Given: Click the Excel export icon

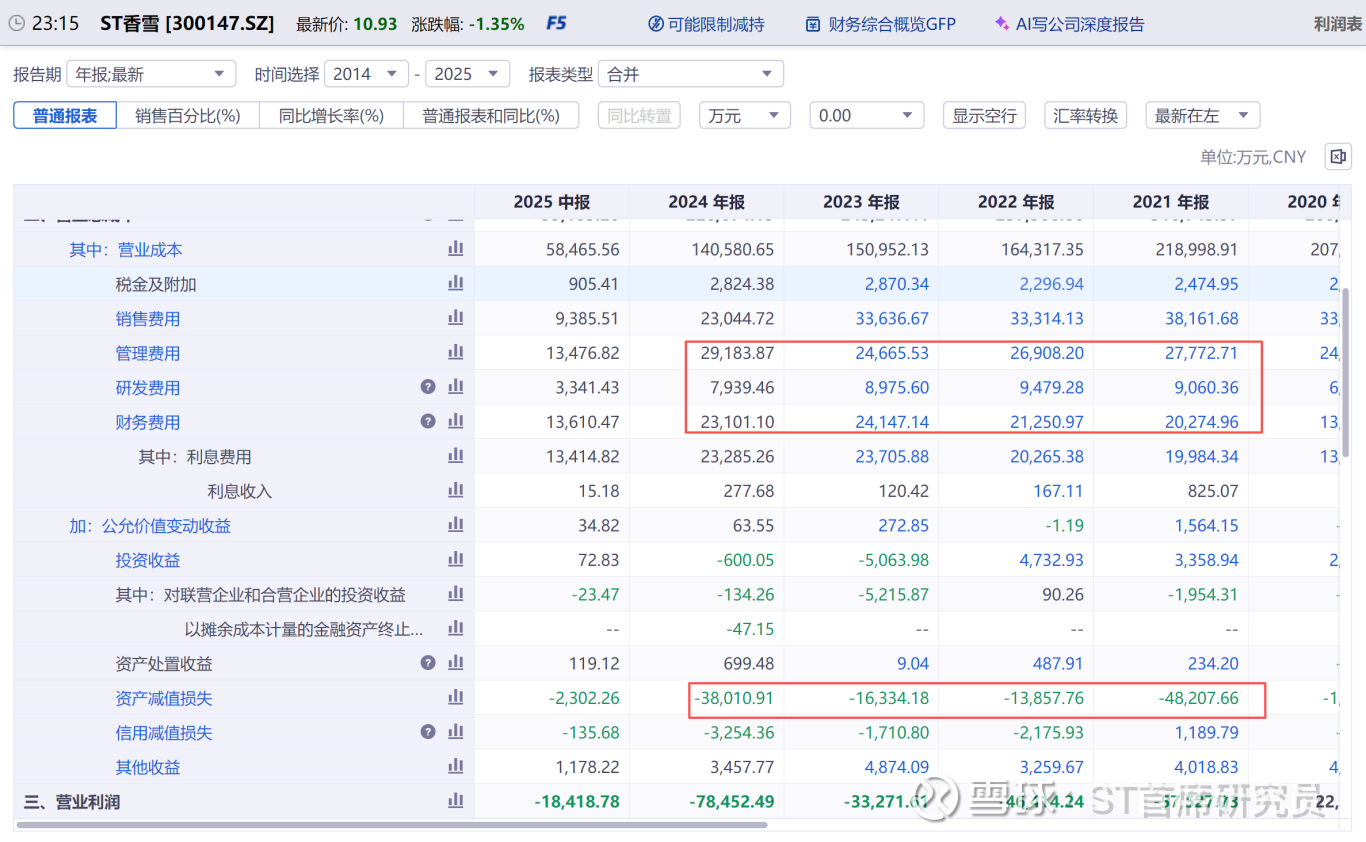Looking at the screenshot, I should (1338, 157).
